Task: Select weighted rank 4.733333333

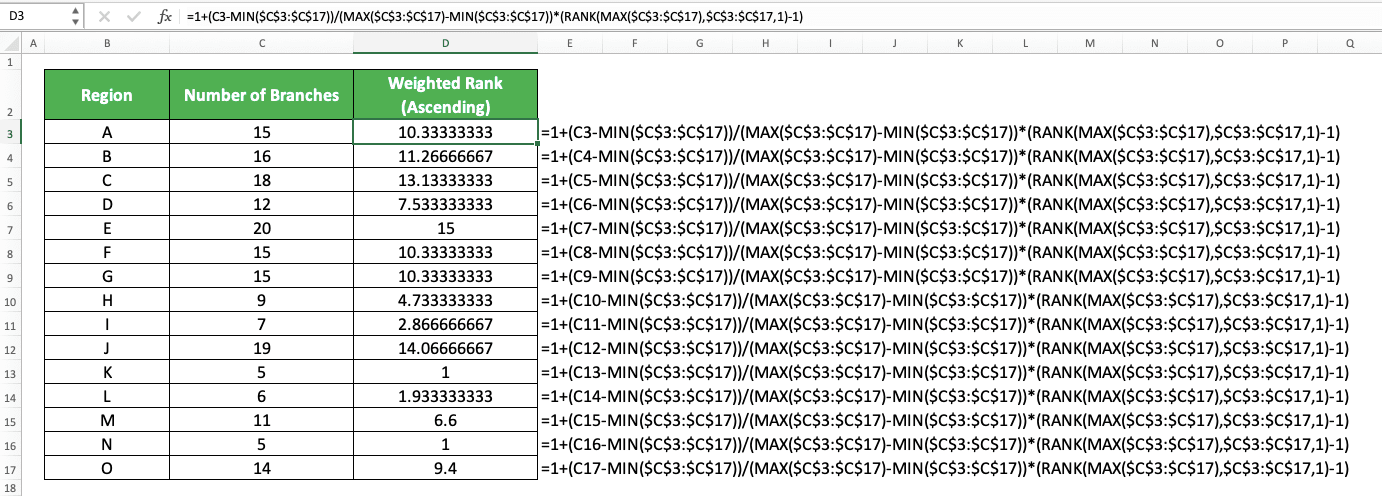Action: (x=445, y=300)
